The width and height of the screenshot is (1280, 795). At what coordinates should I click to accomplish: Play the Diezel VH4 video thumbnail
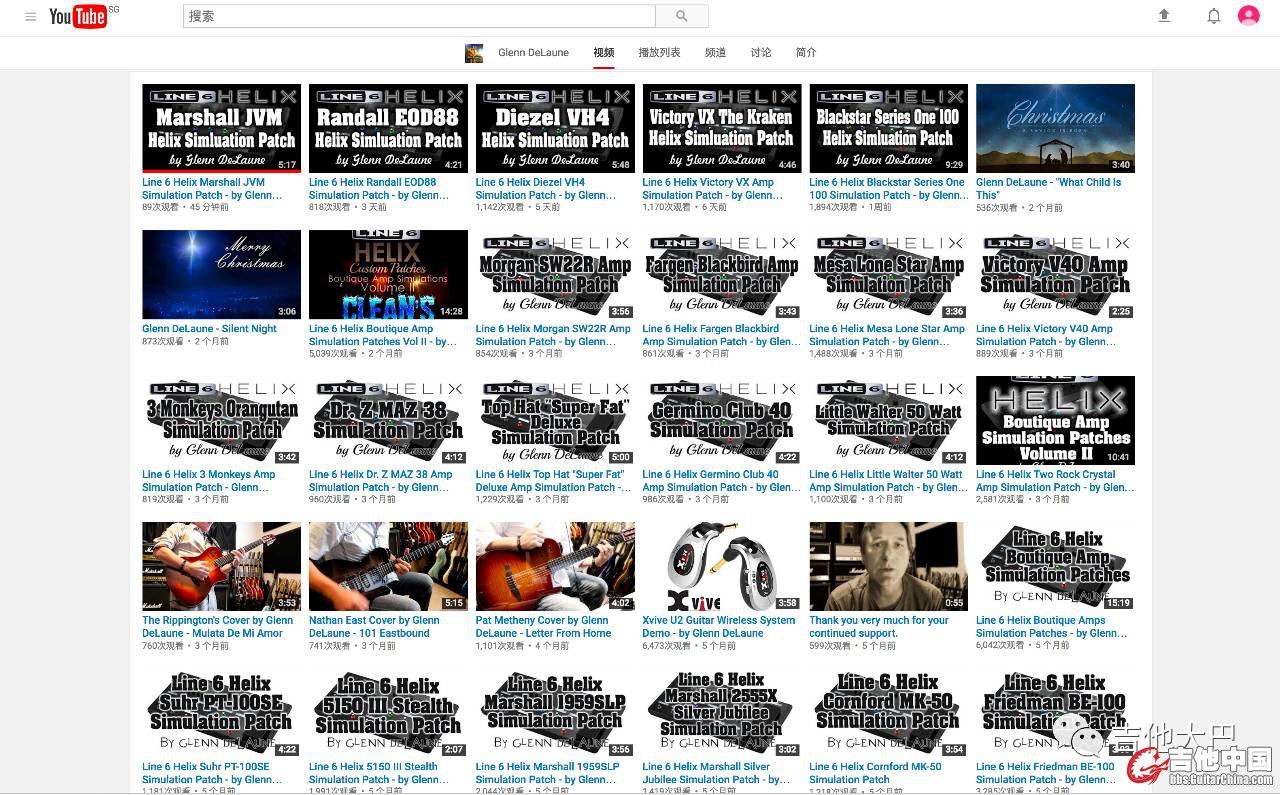click(x=555, y=128)
